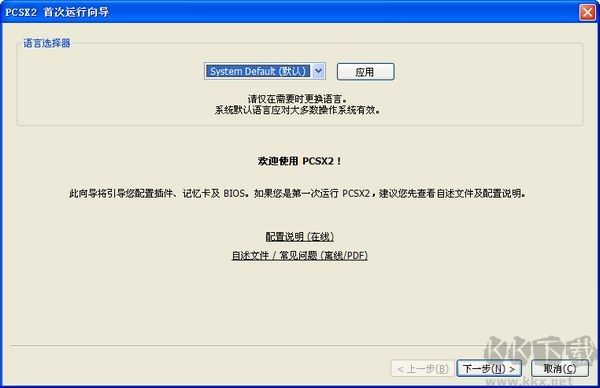This screenshot has height=388, width=600.
Task: Click the 系统默认语言应对大多数操作系统有效 text
Action: (297, 110)
